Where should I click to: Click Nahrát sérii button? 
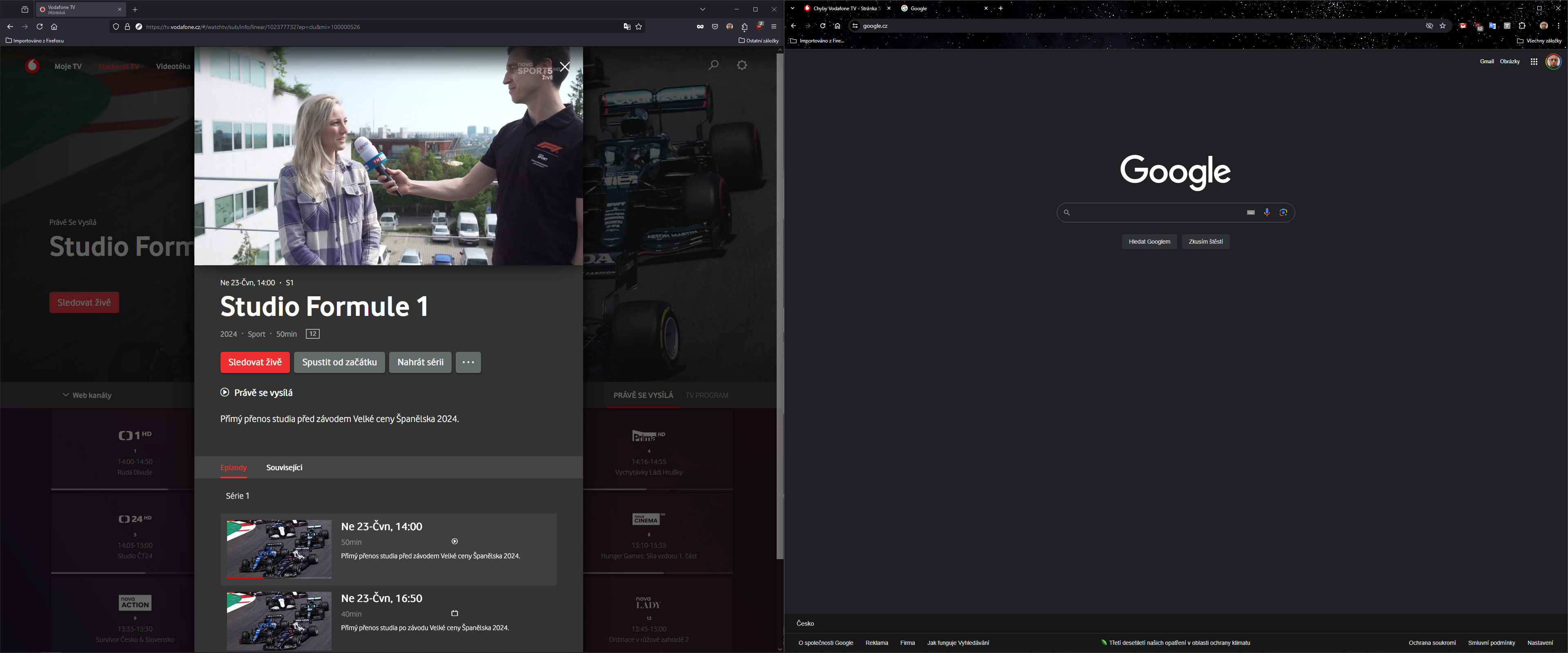tap(420, 362)
